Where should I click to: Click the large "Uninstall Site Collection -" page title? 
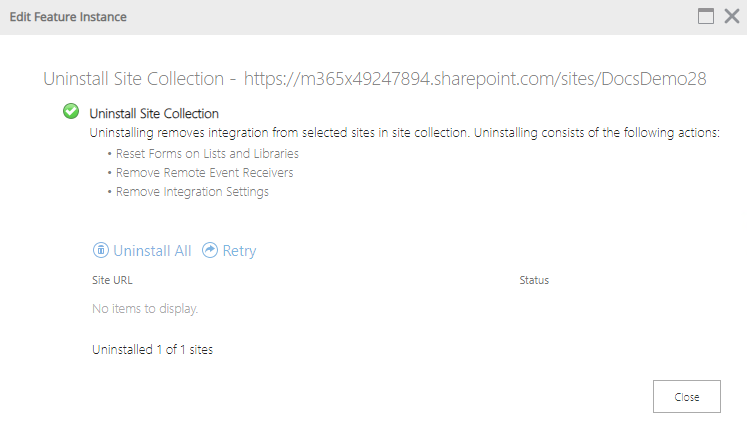(x=139, y=78)
